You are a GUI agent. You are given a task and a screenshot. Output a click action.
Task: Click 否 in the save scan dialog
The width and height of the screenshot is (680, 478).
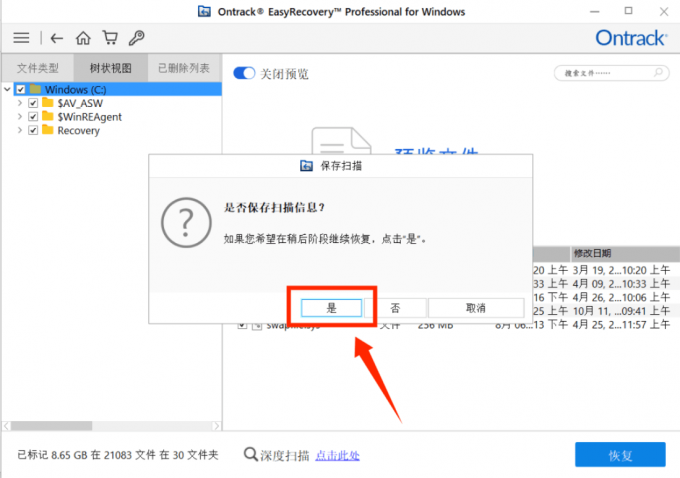[x=395, y=308]
